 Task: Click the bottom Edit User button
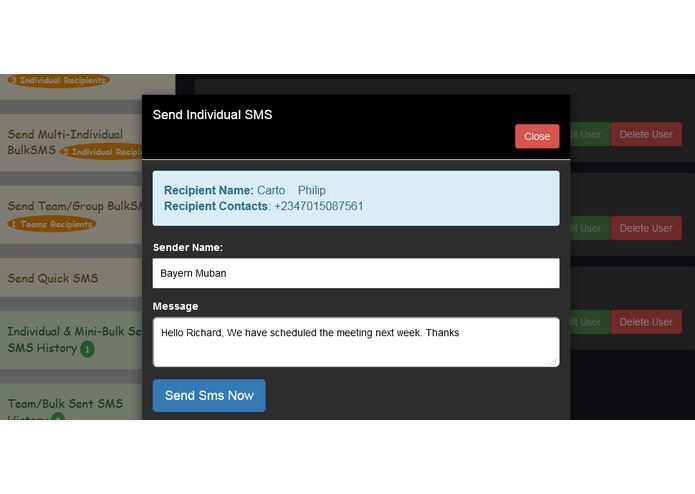590,322
